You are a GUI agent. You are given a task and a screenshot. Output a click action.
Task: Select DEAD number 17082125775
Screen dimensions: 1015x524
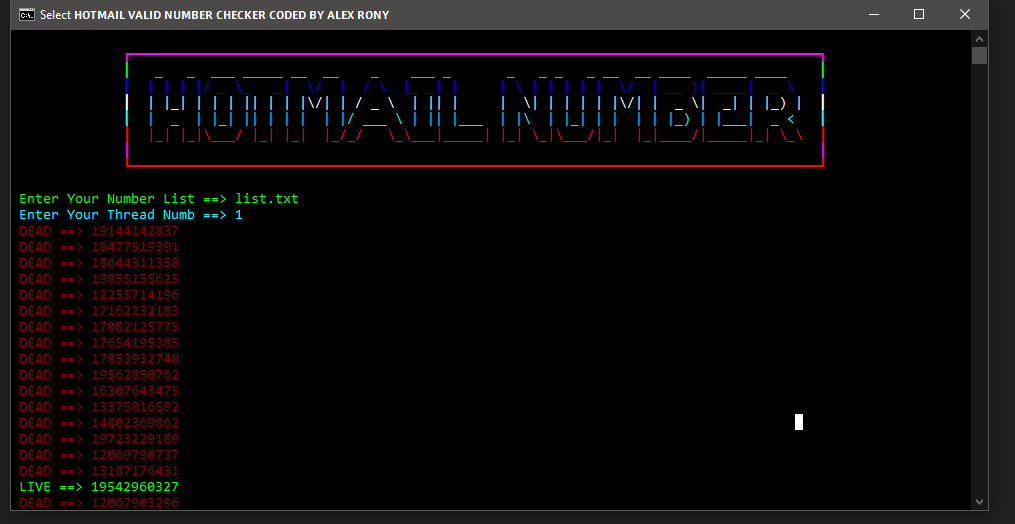point(135,326)
